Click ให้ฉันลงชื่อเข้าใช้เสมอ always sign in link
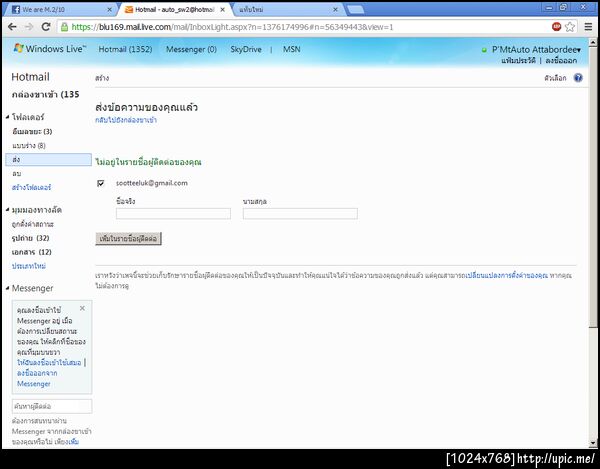The image size is (600, 469). (49, 362)
